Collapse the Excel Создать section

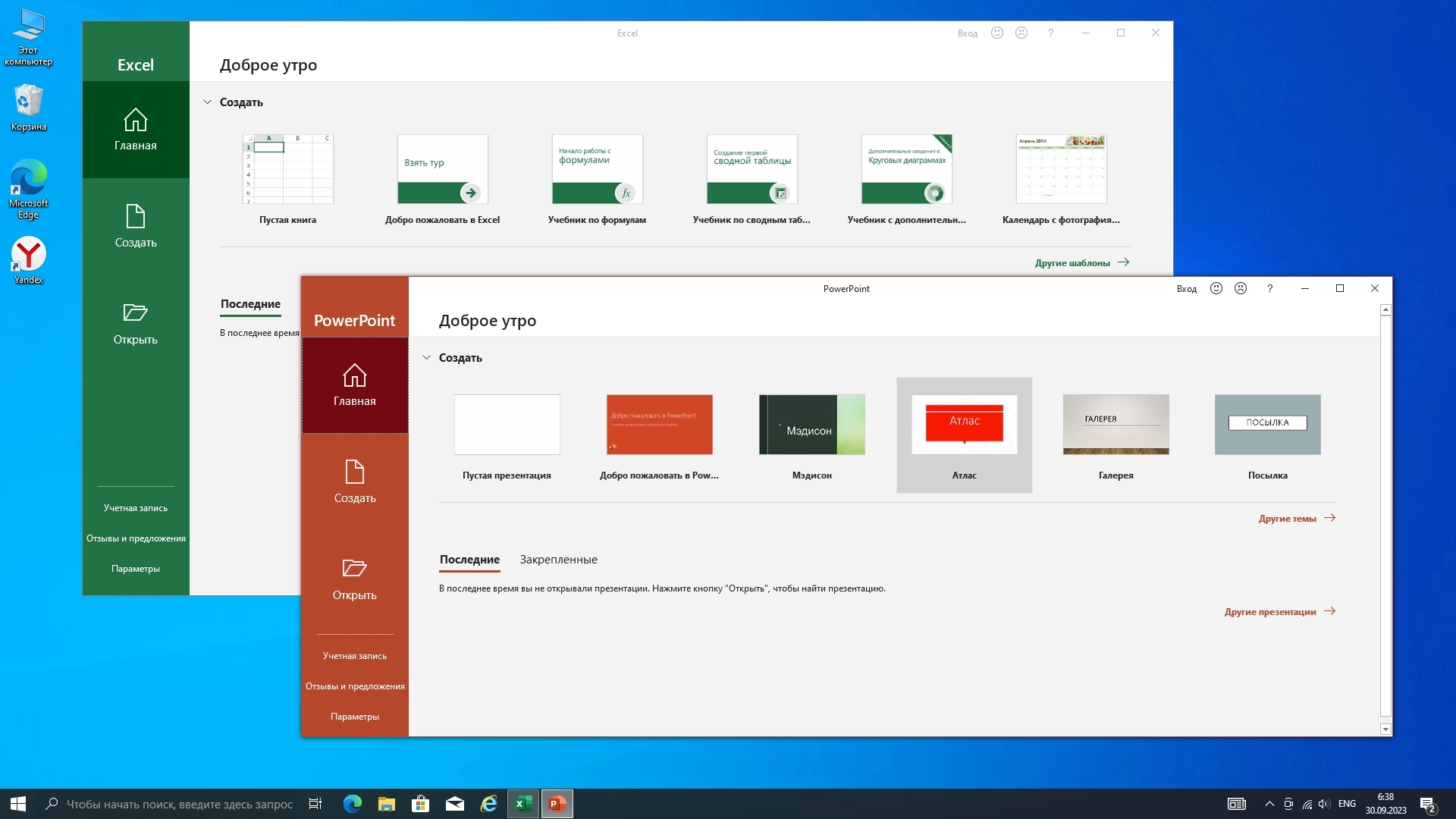click(x=207, y=102)
